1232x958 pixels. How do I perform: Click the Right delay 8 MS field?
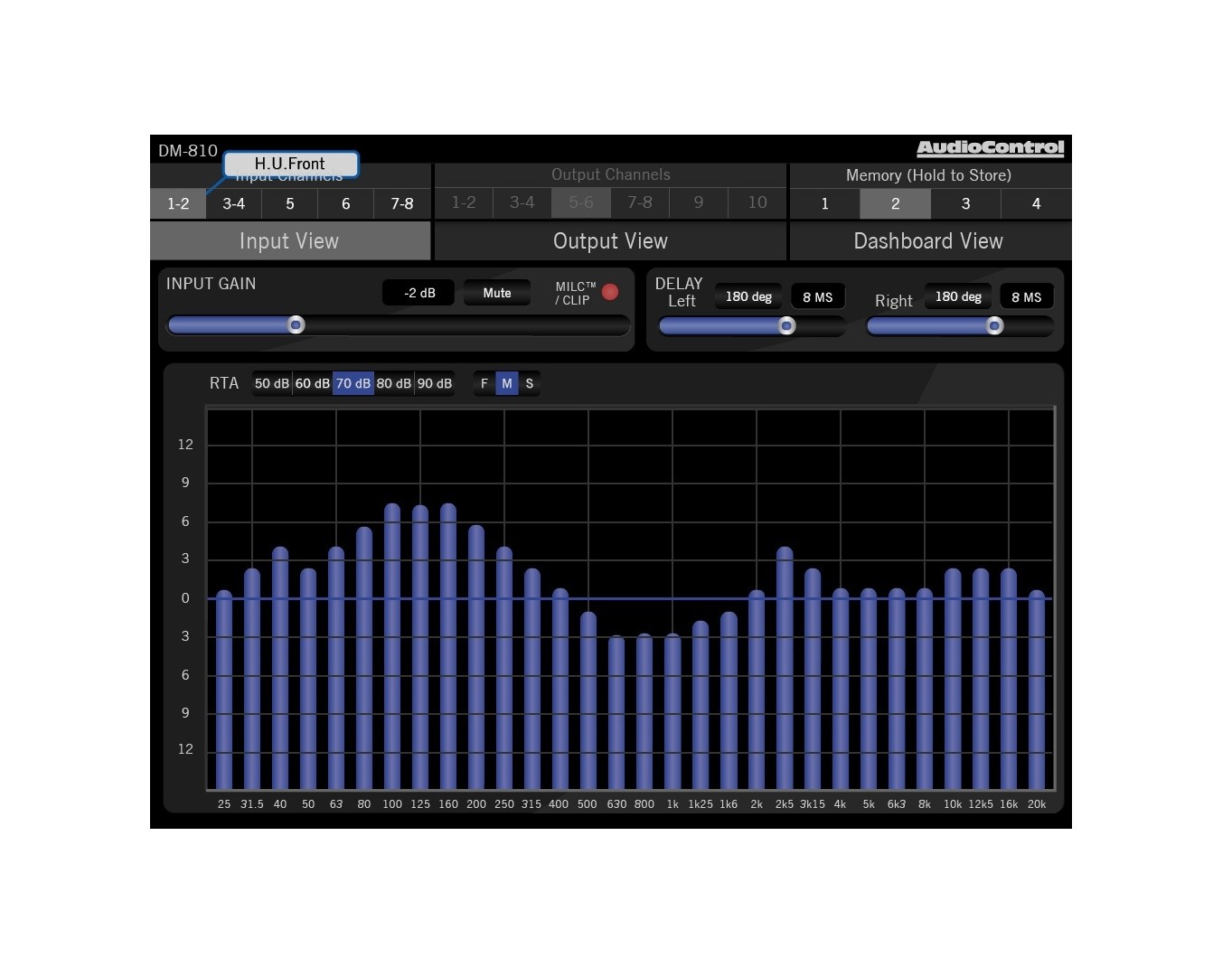pyautogui.click(x=1026, y=296)
